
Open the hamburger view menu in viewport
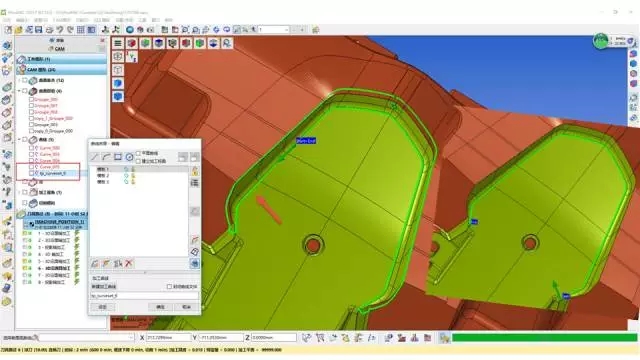[118, 43]
